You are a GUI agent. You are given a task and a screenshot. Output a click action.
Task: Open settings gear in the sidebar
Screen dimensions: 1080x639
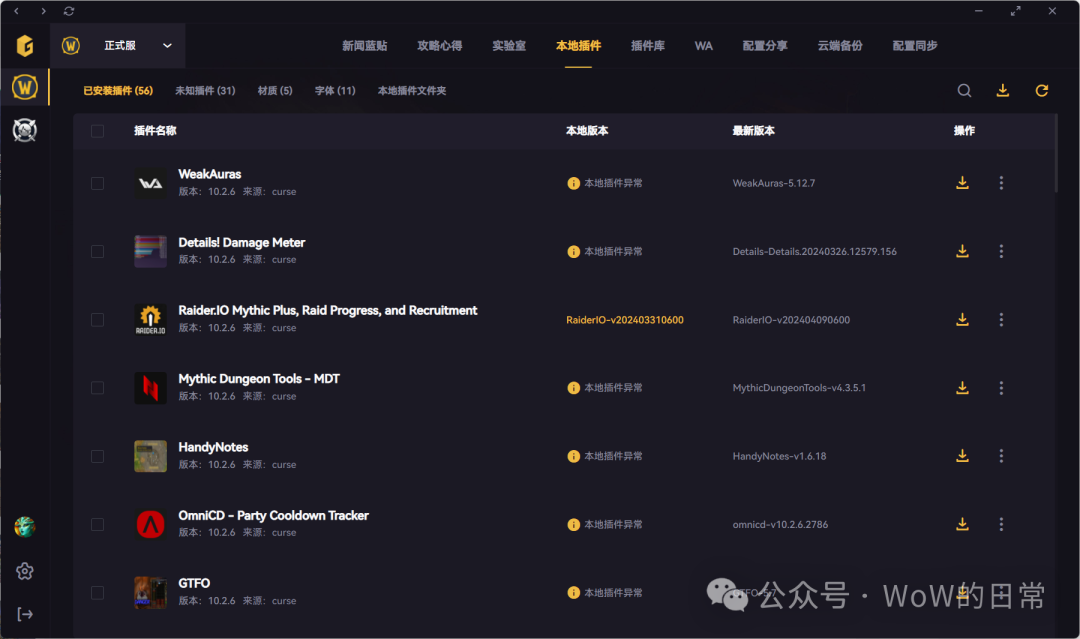pyautogui.click(x=25, y=571)
